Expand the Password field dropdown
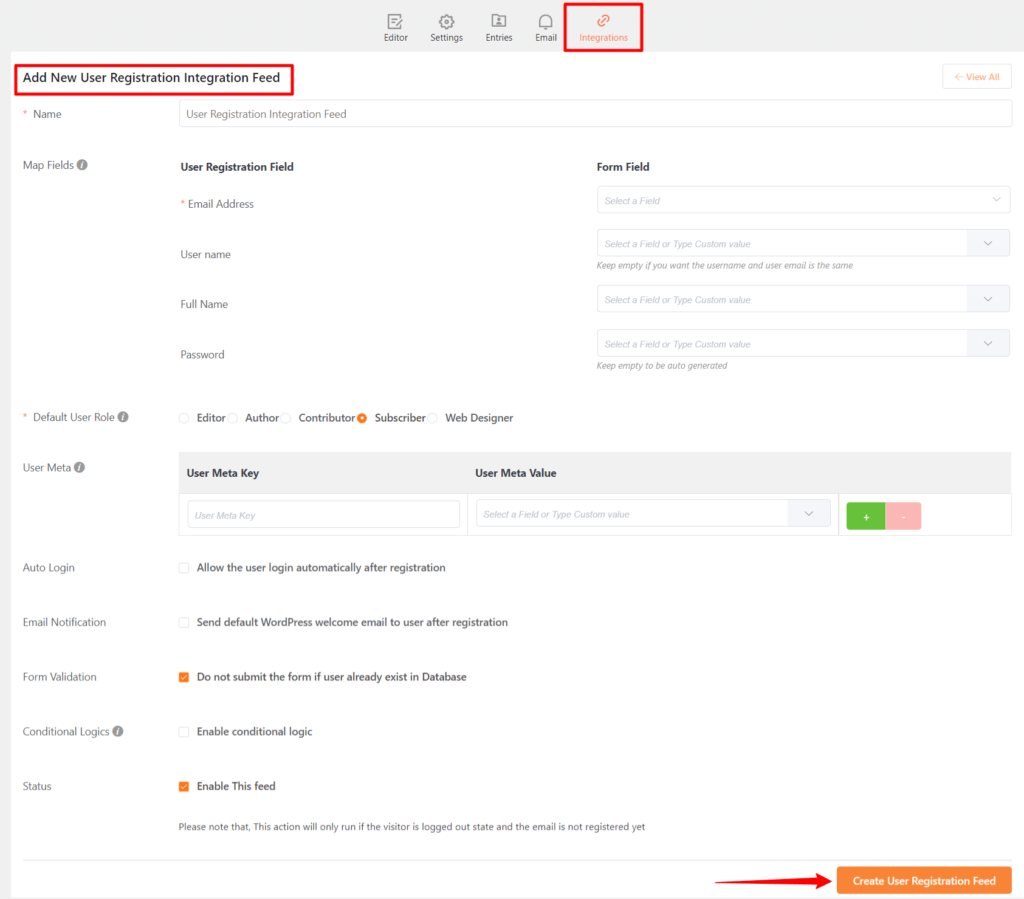Screen dimensions: 1024x899 (988, 342)
